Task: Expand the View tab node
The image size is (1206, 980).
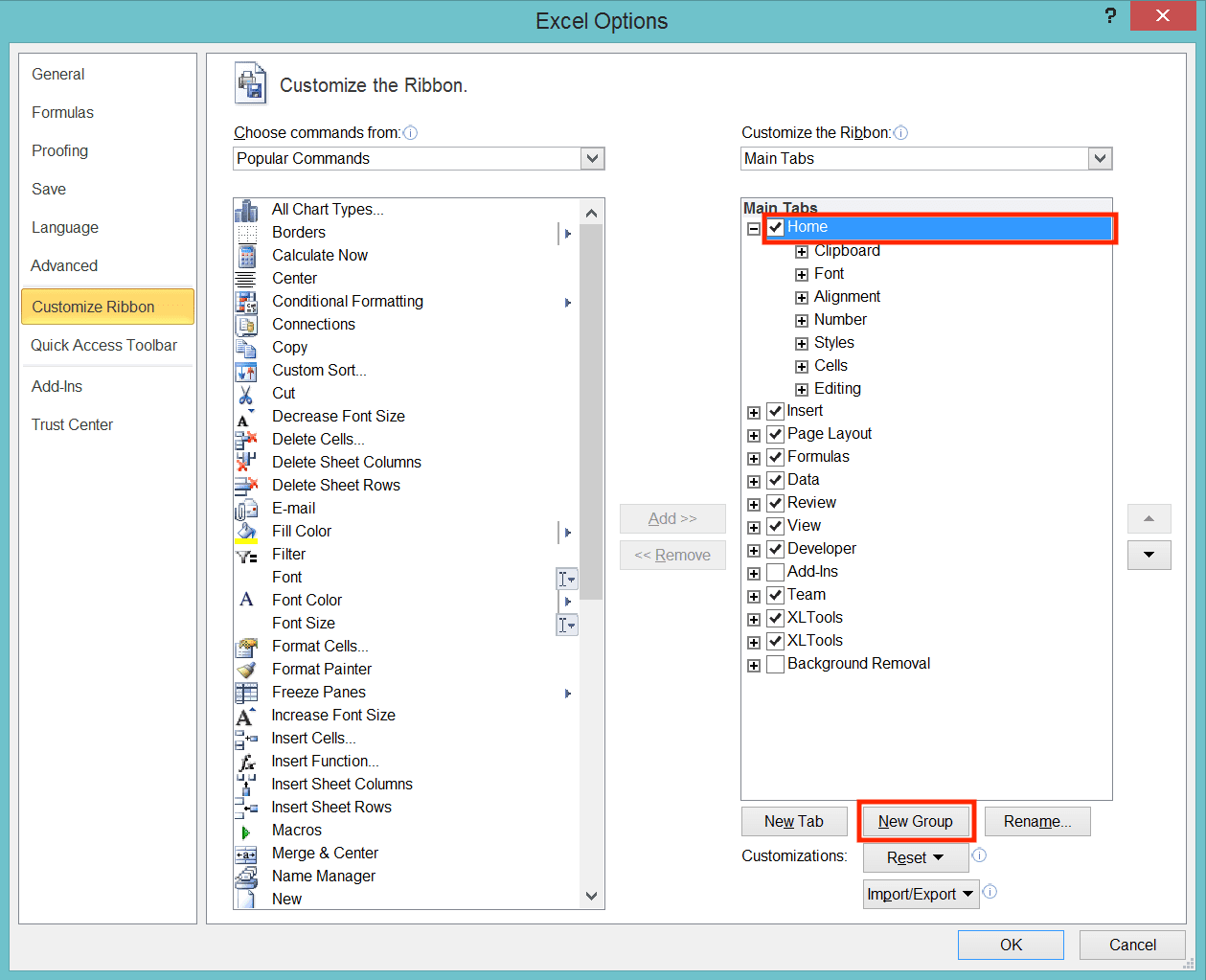Action: click(x=754, y=528)
